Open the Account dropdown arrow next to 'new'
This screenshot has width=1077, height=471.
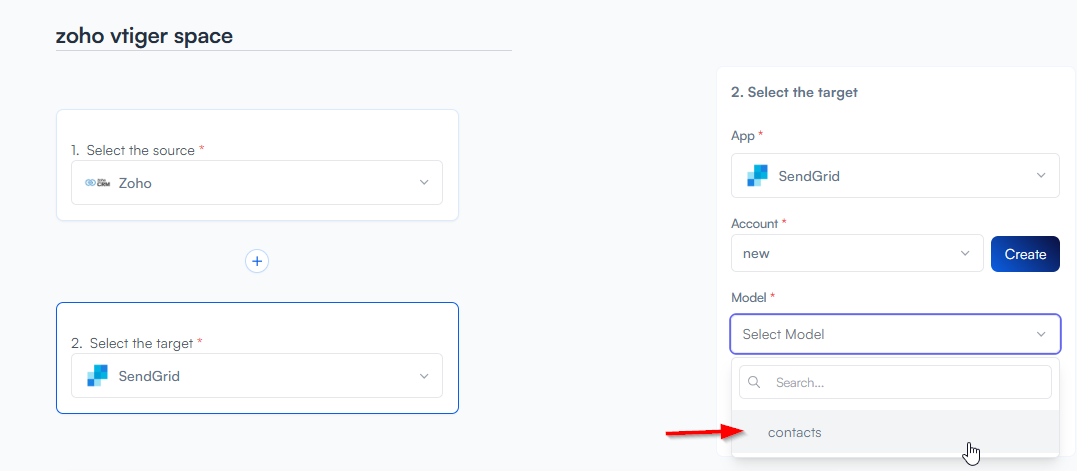[x=965, y=254]
